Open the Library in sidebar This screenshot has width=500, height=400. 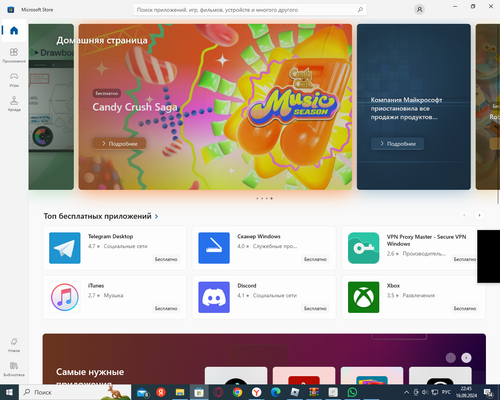pos(14,369)
